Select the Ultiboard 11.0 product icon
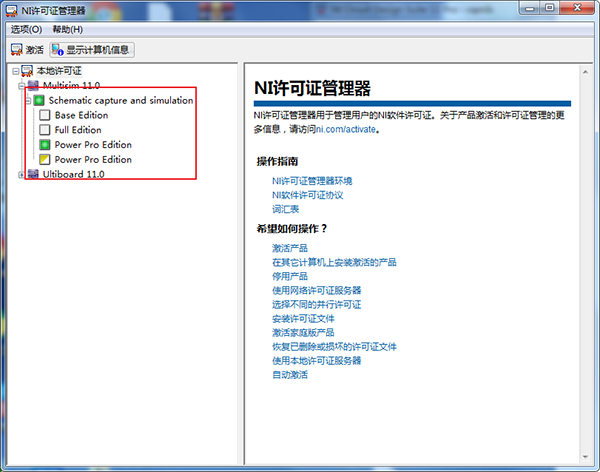Viewport: 600px width, 472px height. pyautogui.click(x=34, y=174)
